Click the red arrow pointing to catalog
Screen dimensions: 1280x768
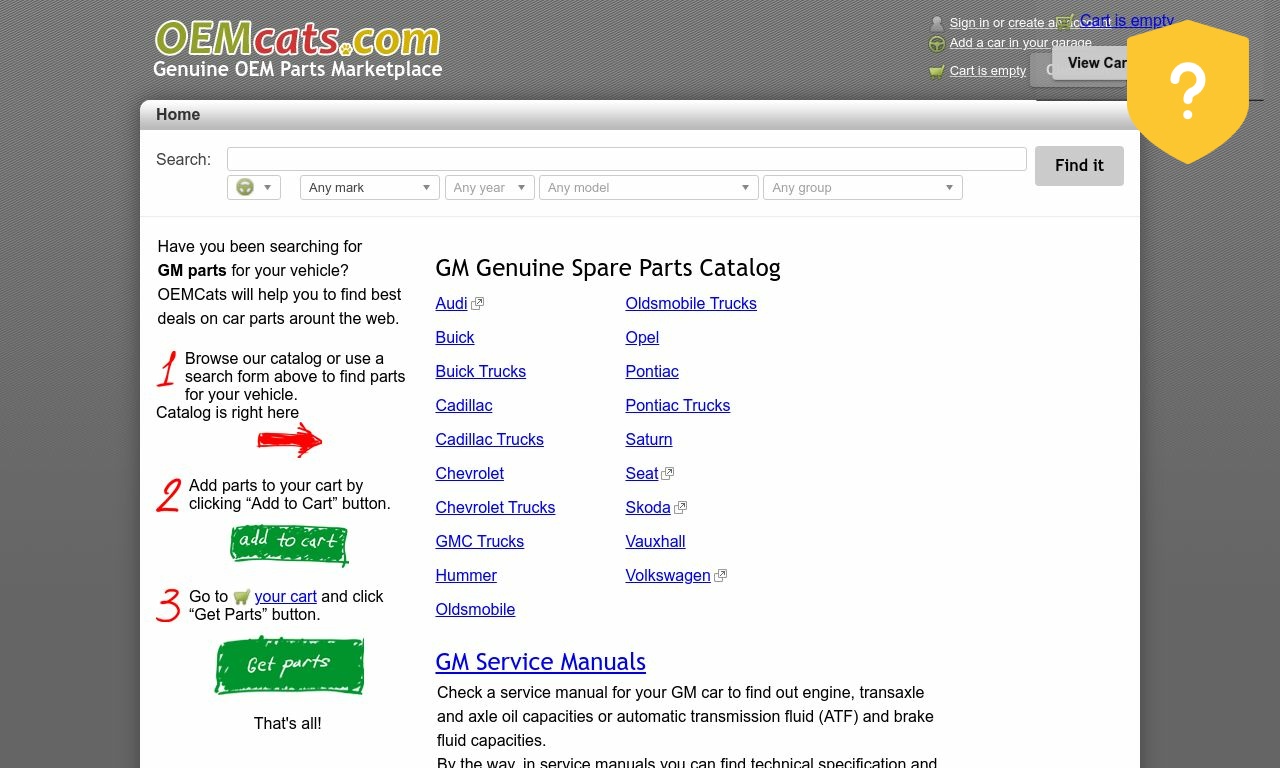289,439
